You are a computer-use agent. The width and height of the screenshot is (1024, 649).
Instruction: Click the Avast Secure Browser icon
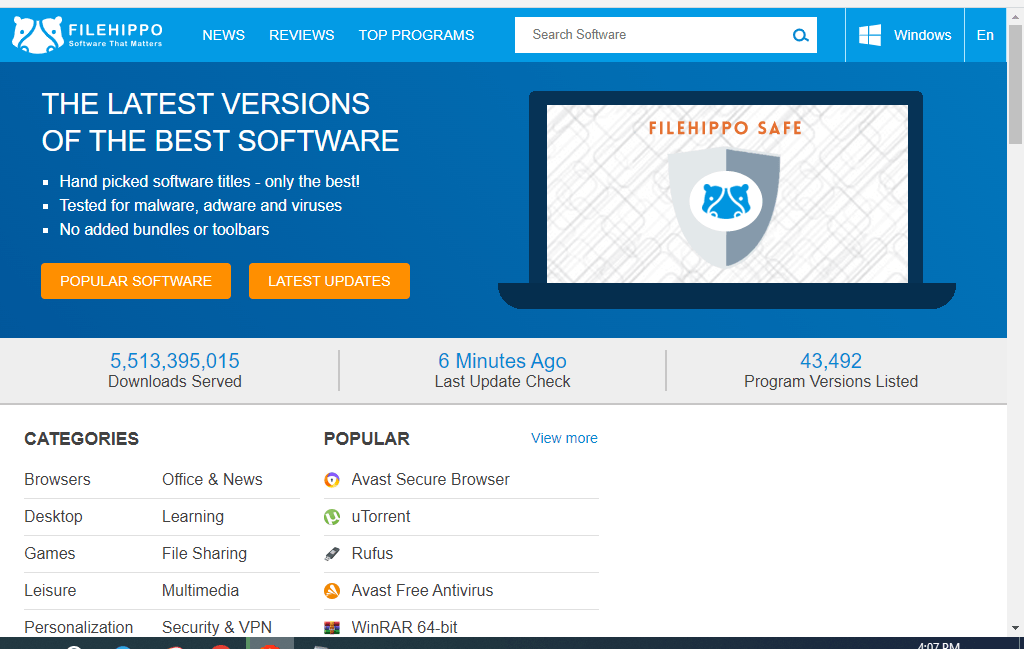(332, 480)
